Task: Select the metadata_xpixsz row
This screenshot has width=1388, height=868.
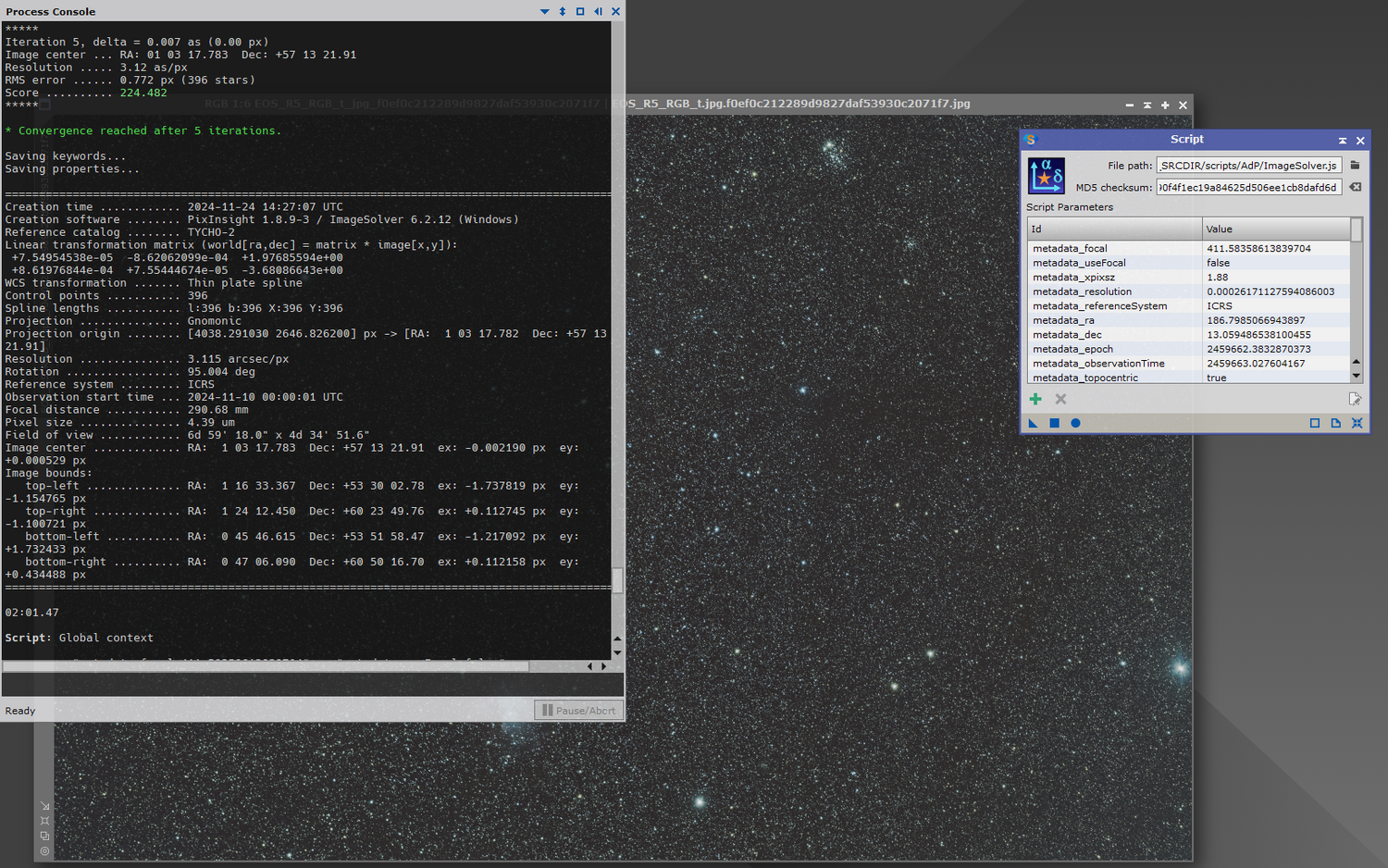Action: point(1189,277)
